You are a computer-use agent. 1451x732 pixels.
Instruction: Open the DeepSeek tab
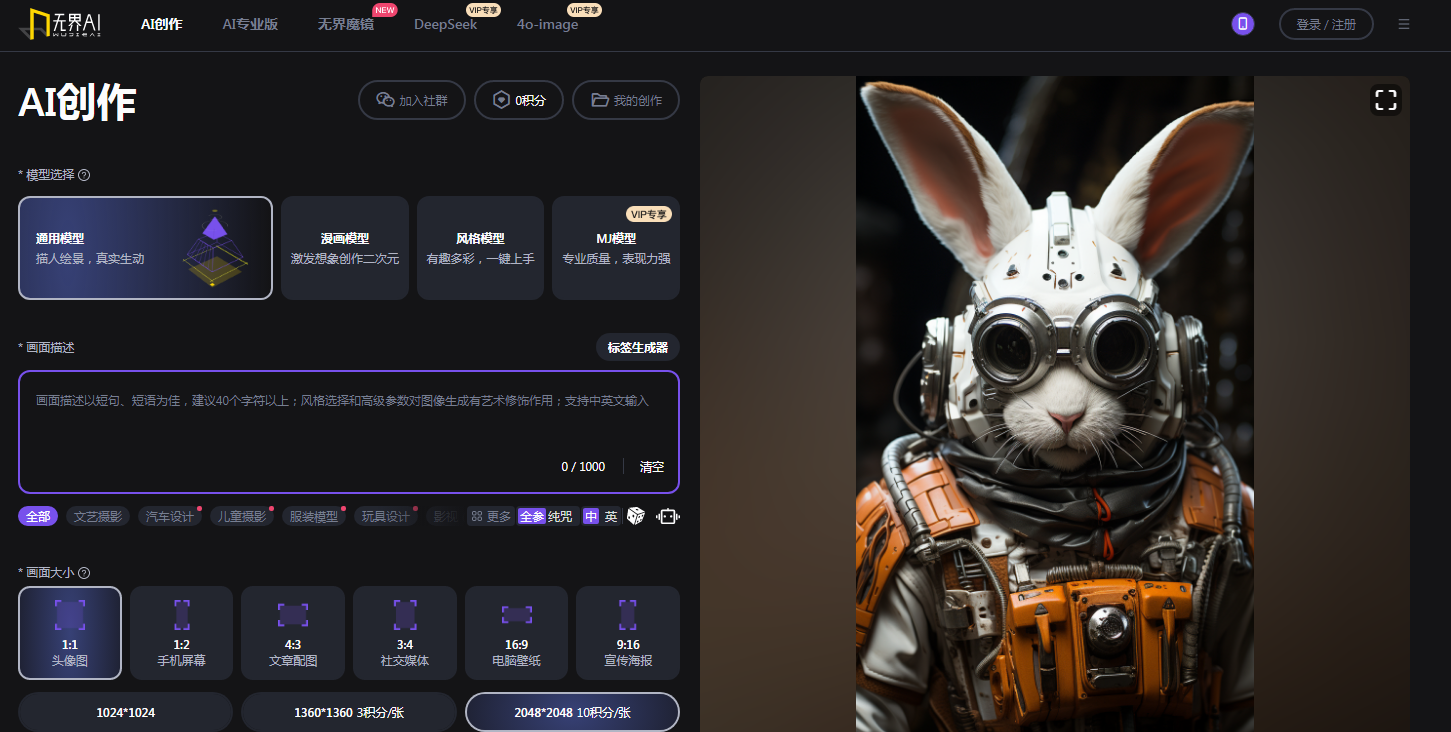tap(445, 24)
